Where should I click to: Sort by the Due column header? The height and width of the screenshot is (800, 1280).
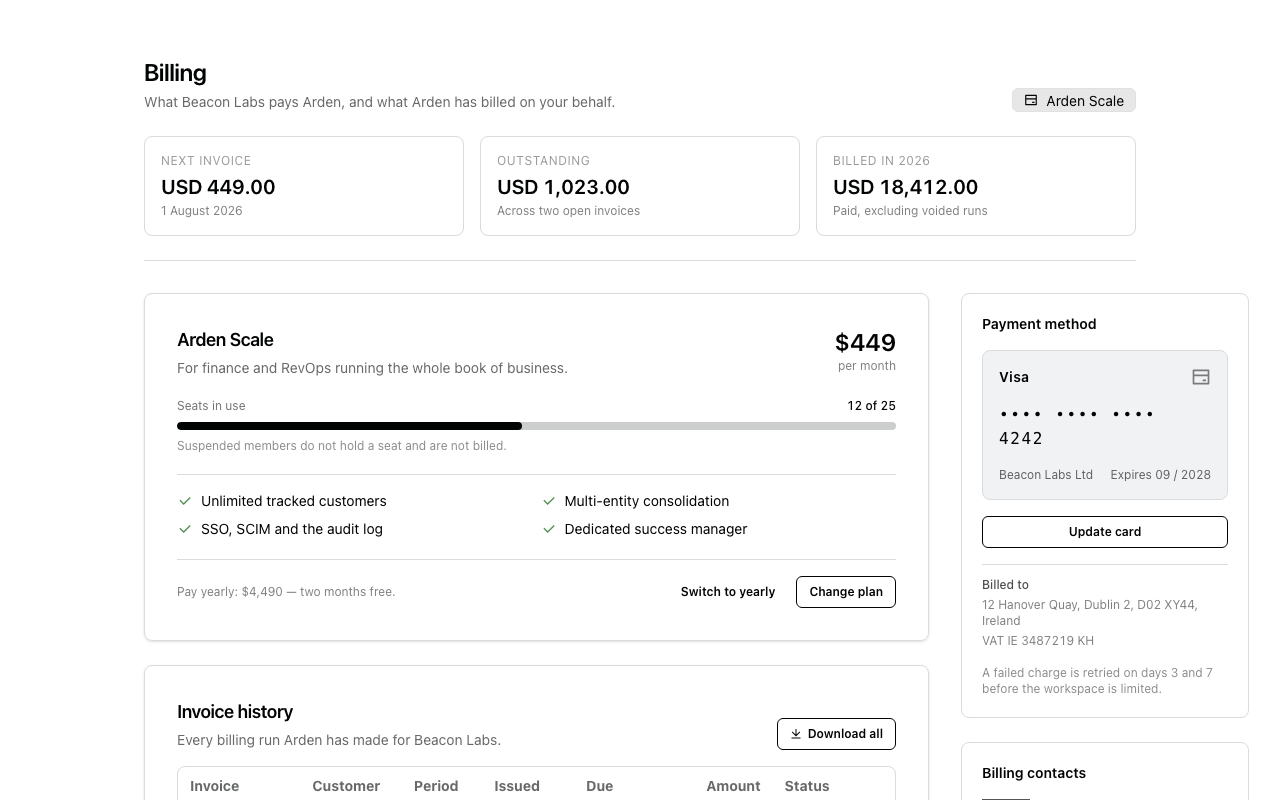pos(600,786)
